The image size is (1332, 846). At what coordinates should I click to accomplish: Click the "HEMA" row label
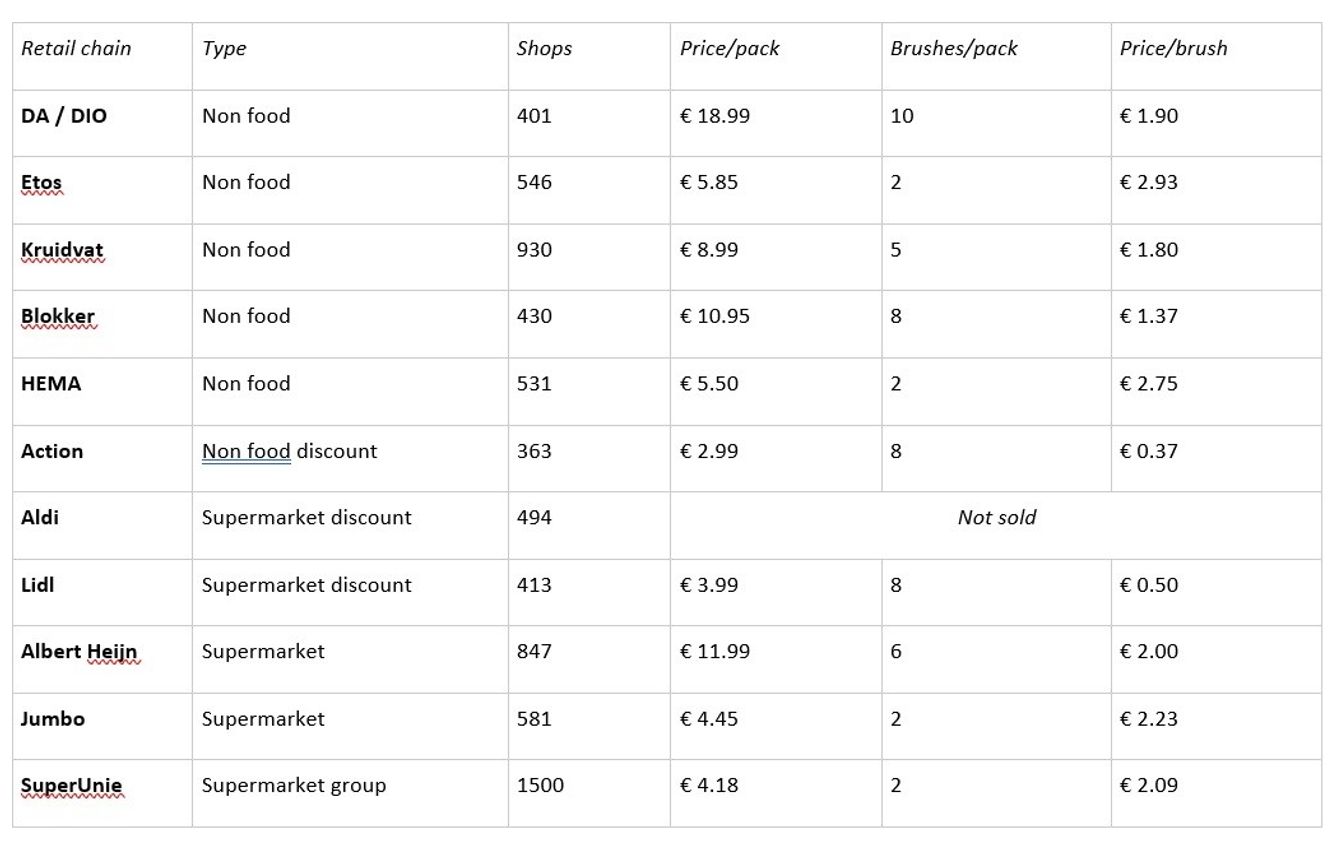pos(51,384)
